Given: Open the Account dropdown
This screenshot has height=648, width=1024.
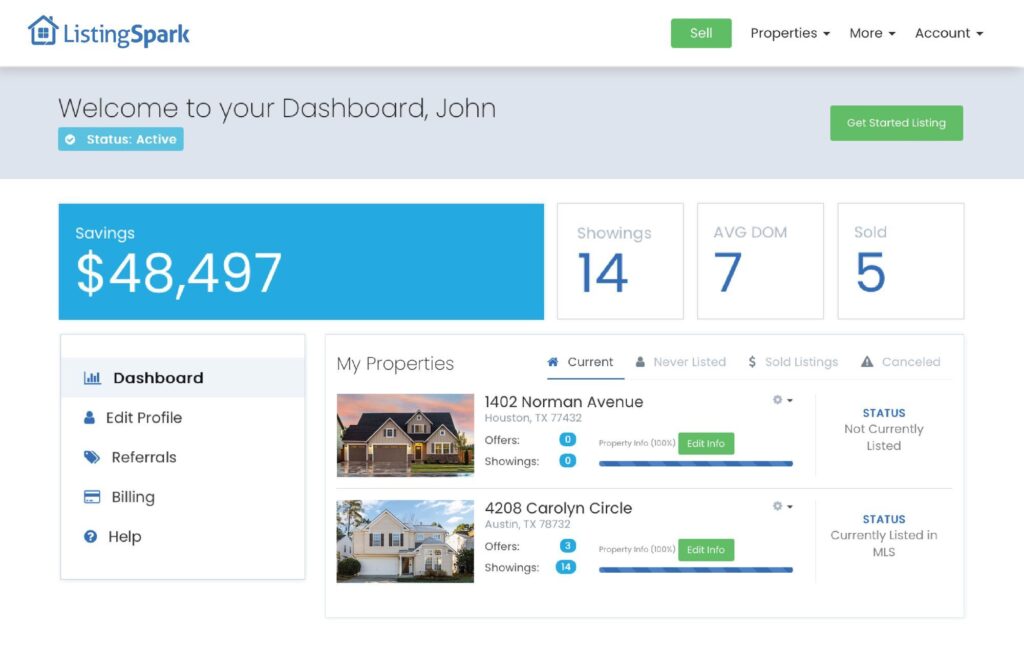Looking at the screenshot, I should tap(947, 33).
